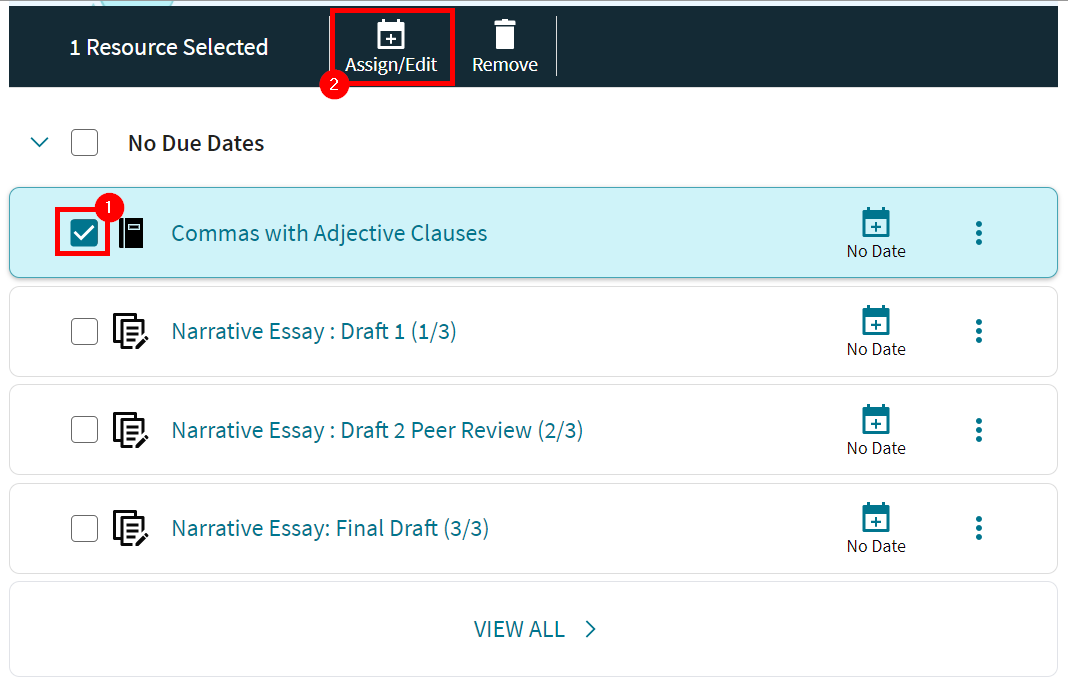Click the Assign/Edit toolbar button
The width and height of the screenshot is (1068, 687).
(x=391, y=45)
